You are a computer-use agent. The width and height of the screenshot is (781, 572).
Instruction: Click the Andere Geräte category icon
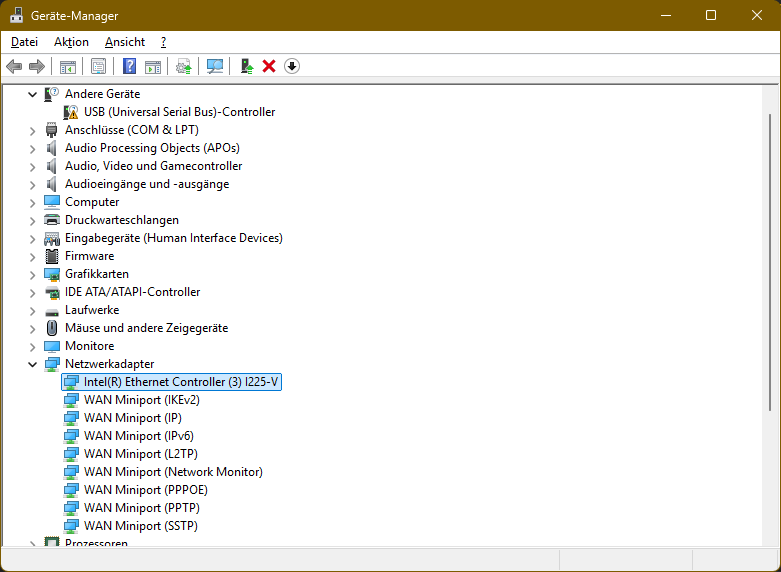click(x=51, y=94)
